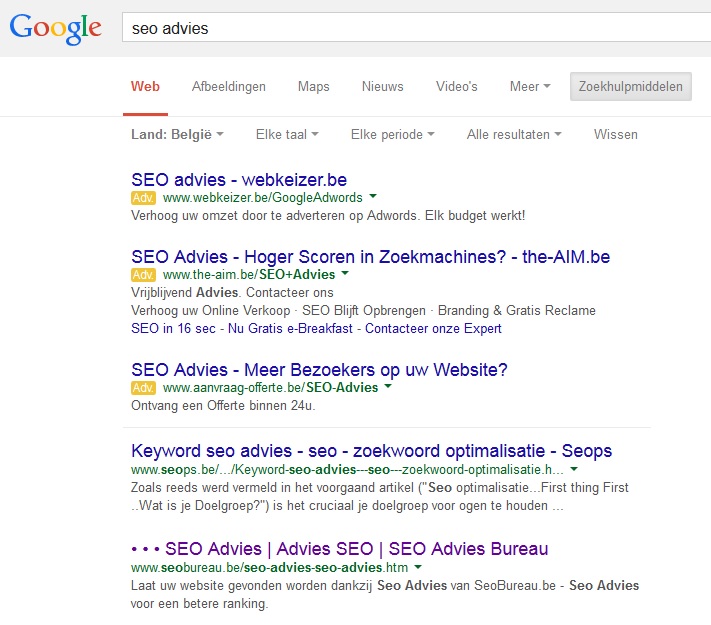Expand the Elke periode filter
The height and width of the screenshot is (625, 711).
(393, 135)
